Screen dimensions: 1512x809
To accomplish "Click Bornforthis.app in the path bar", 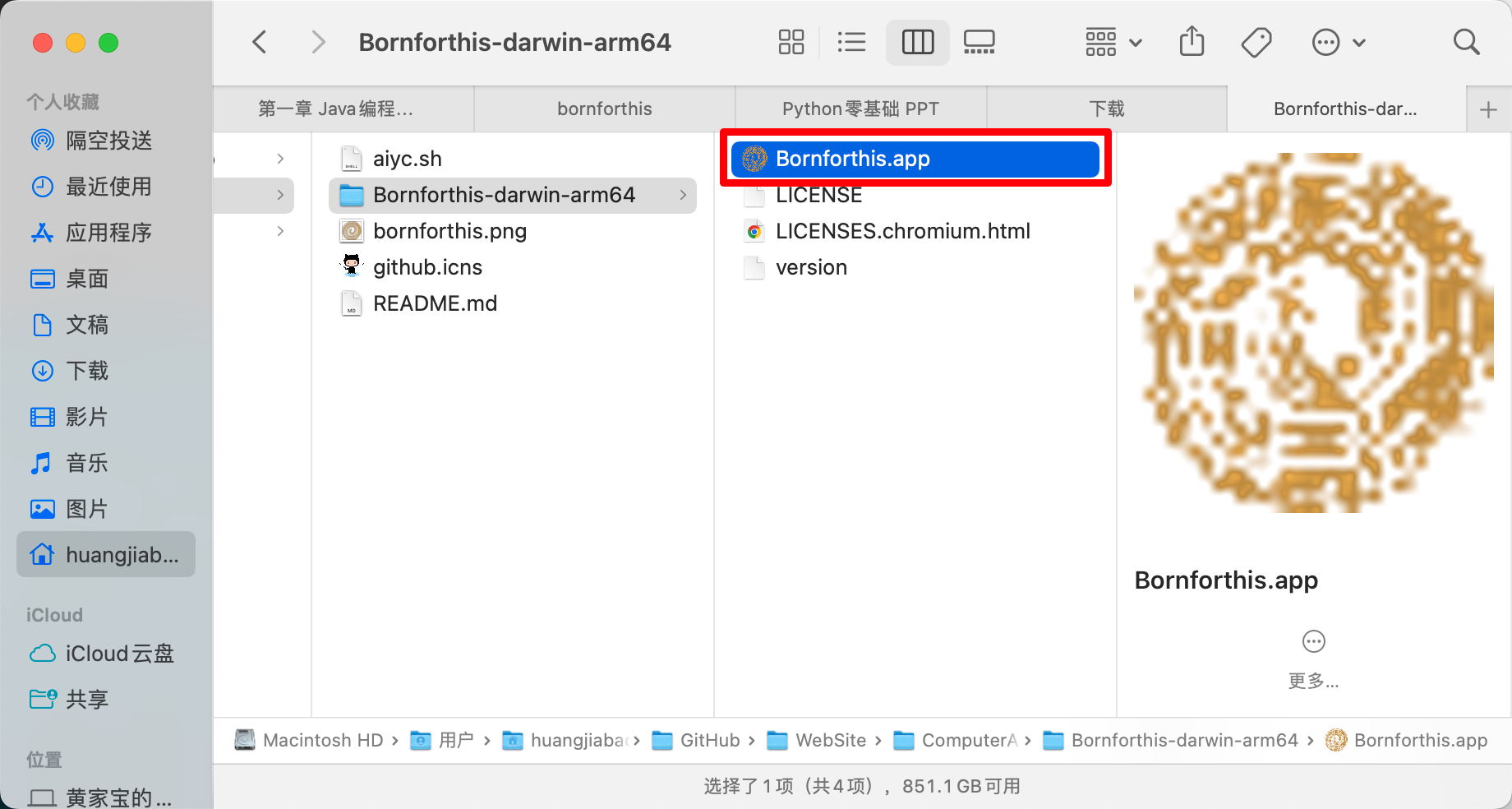I will pyautogui.click(x=1407, y=741).
